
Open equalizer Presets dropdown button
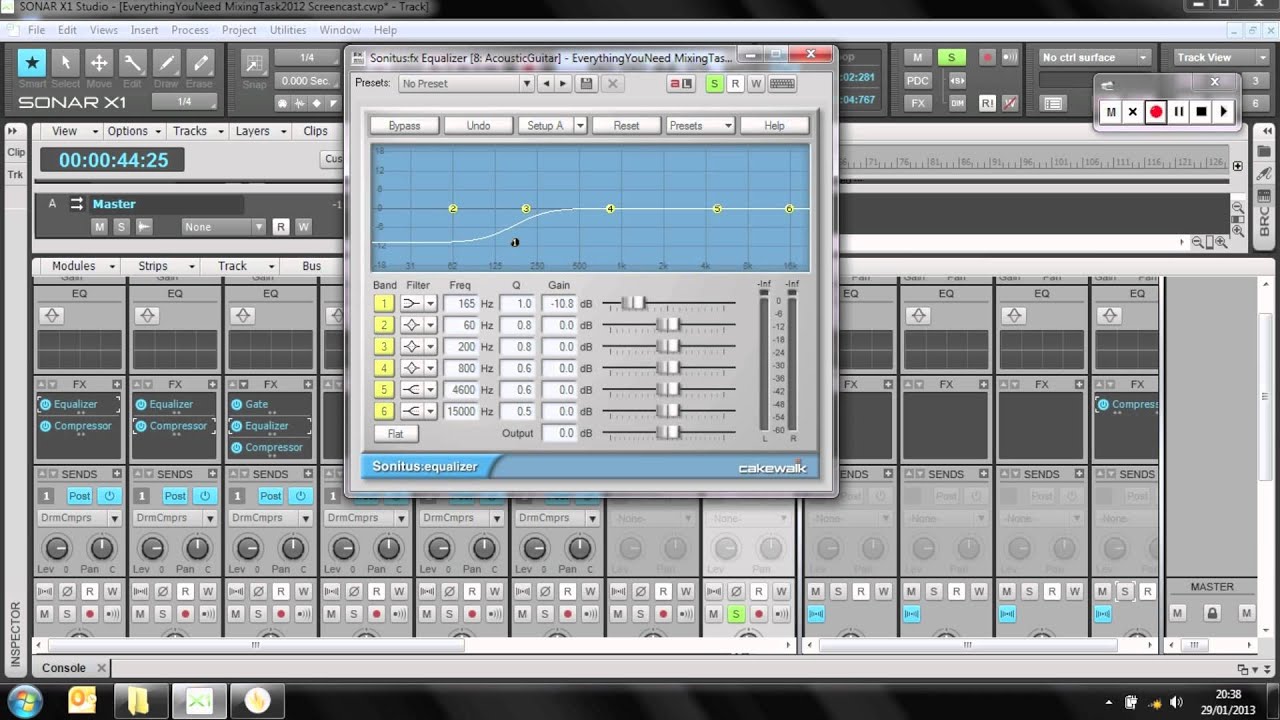click(700, 125)
